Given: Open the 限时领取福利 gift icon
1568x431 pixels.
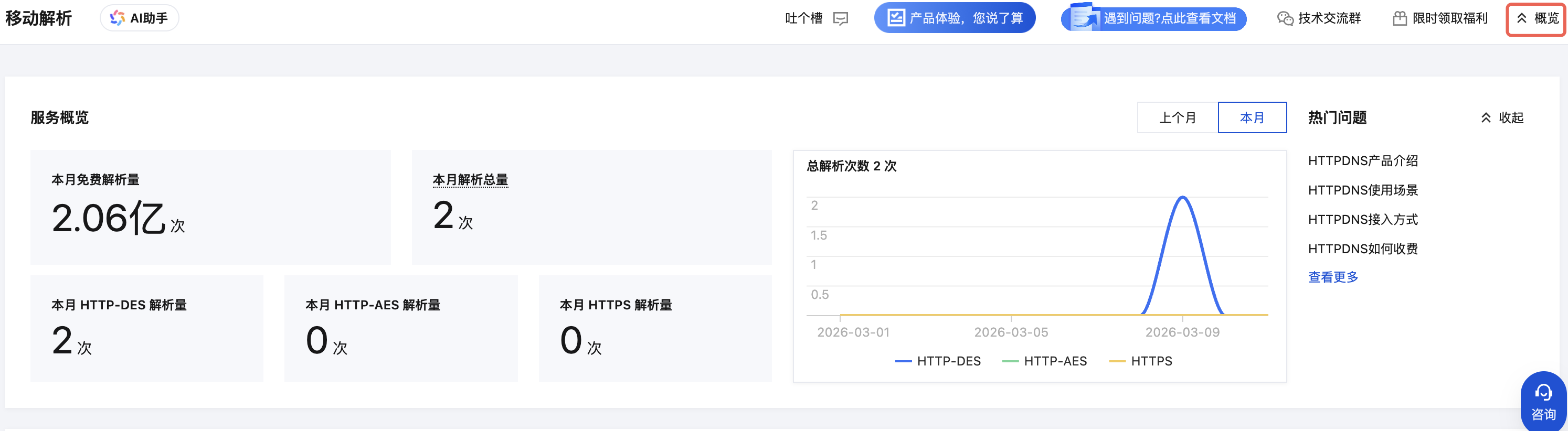Looking at the screenshot, I should (x=1400, y=19).
